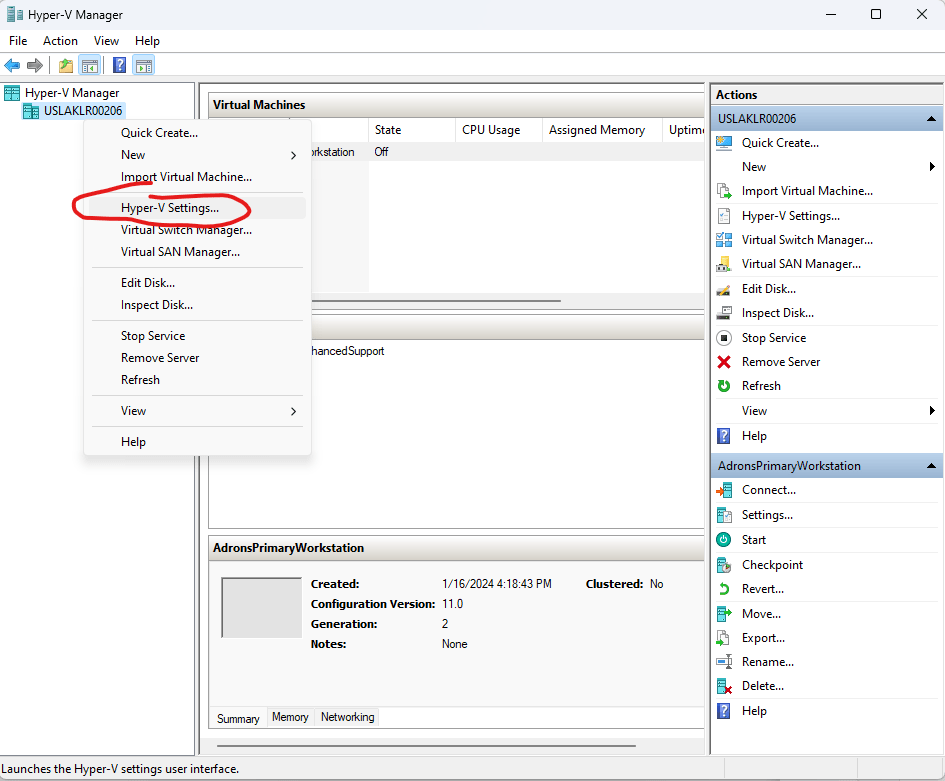Sort by the Assigned Memory column header

click(x=602, y=130)
